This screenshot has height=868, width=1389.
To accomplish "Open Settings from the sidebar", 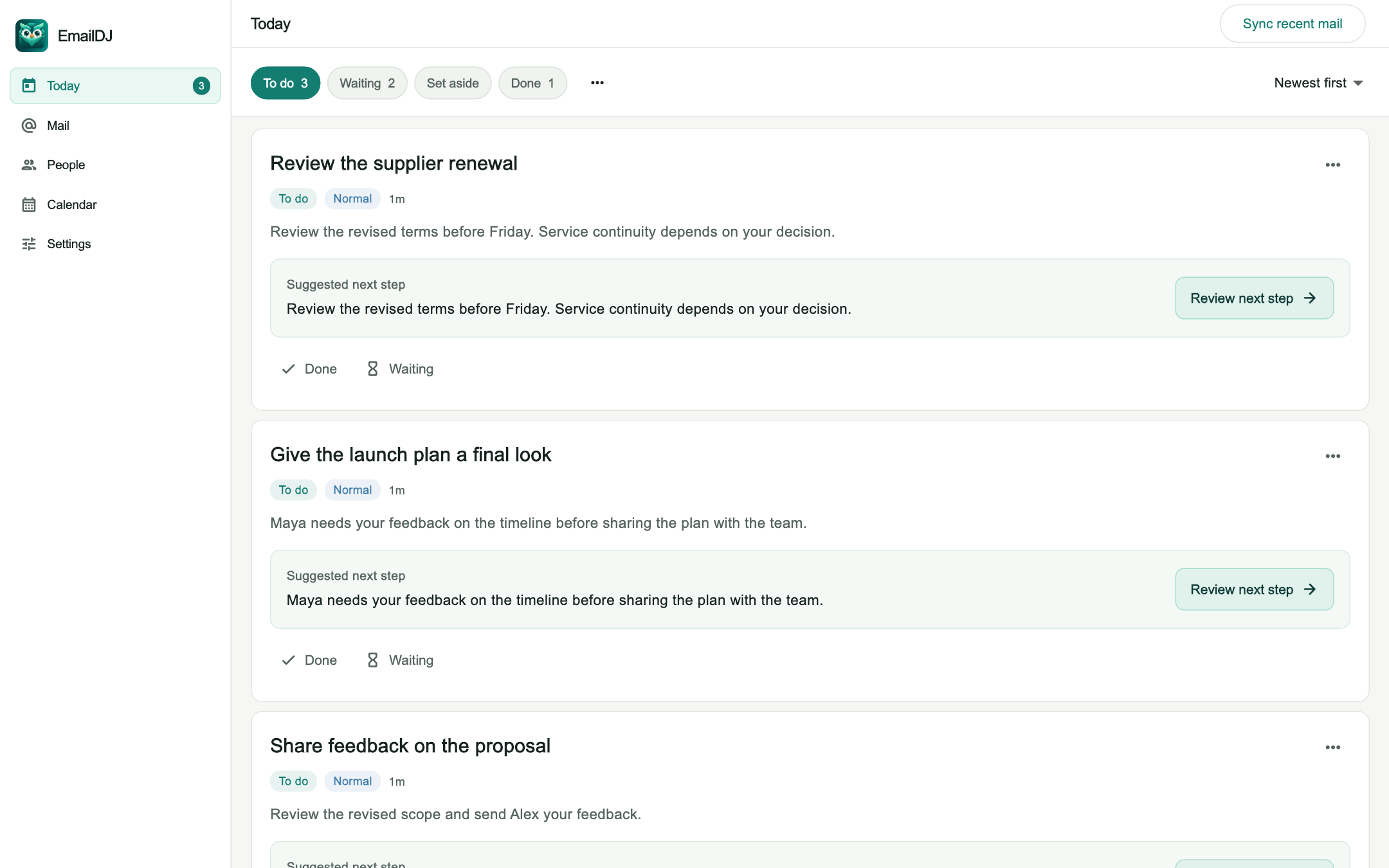I will [x=115, y=244].
